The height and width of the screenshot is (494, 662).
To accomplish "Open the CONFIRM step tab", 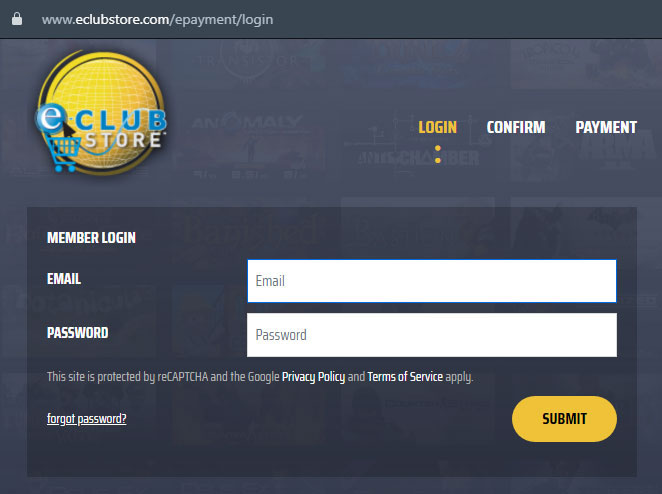I will (515, 127).
